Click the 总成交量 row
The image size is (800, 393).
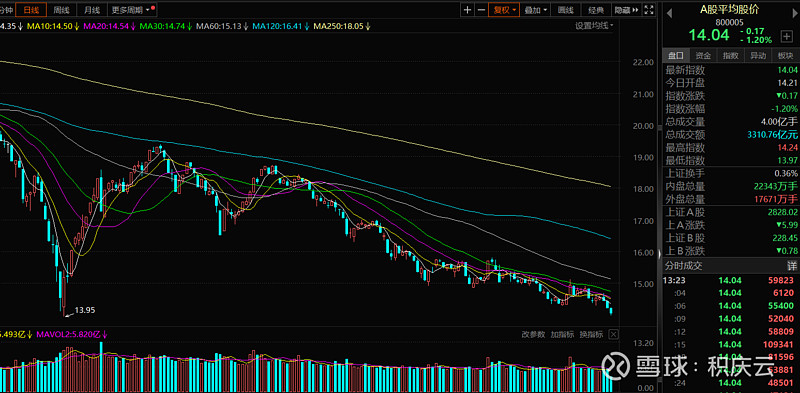[731, 121]
